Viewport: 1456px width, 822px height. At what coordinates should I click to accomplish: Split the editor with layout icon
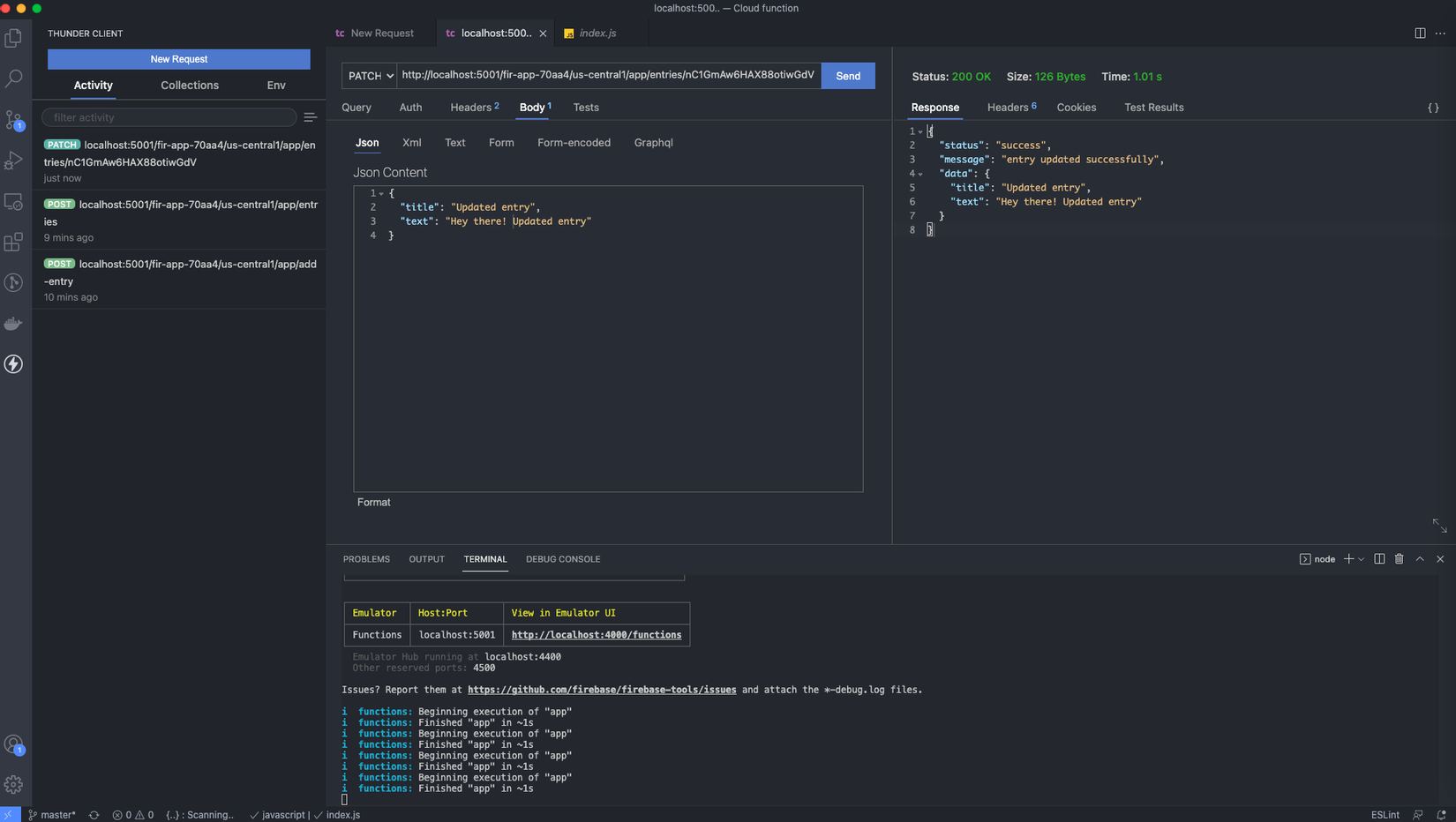[1420, 33]
